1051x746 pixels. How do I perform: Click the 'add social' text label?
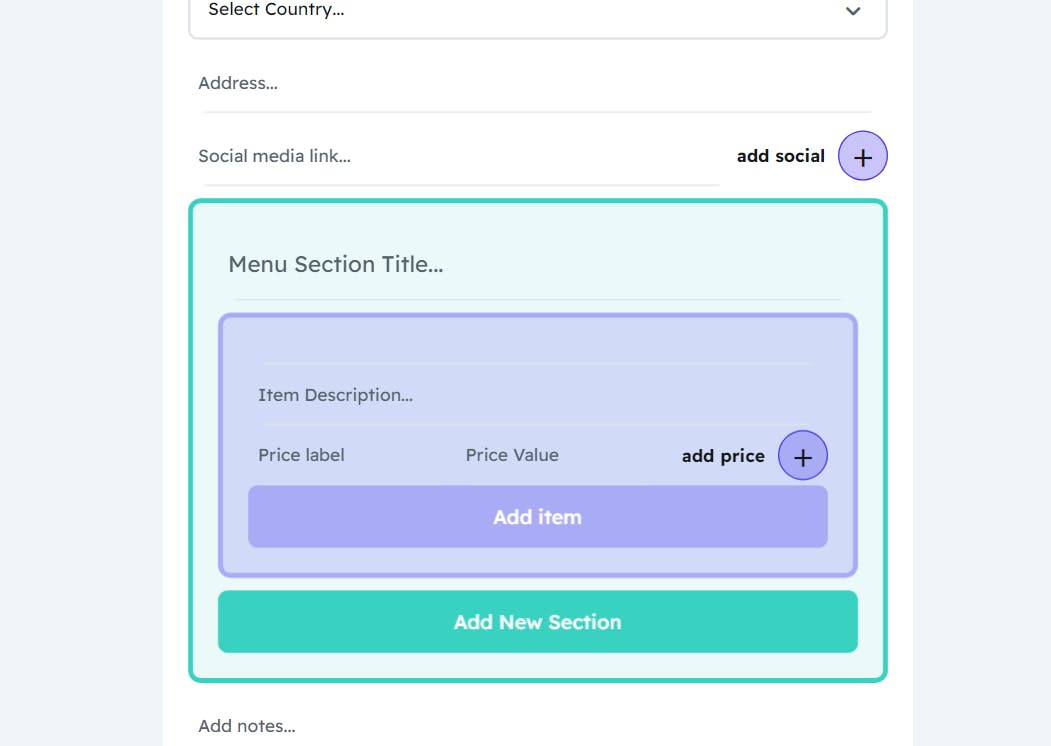(x=780, y=156)
